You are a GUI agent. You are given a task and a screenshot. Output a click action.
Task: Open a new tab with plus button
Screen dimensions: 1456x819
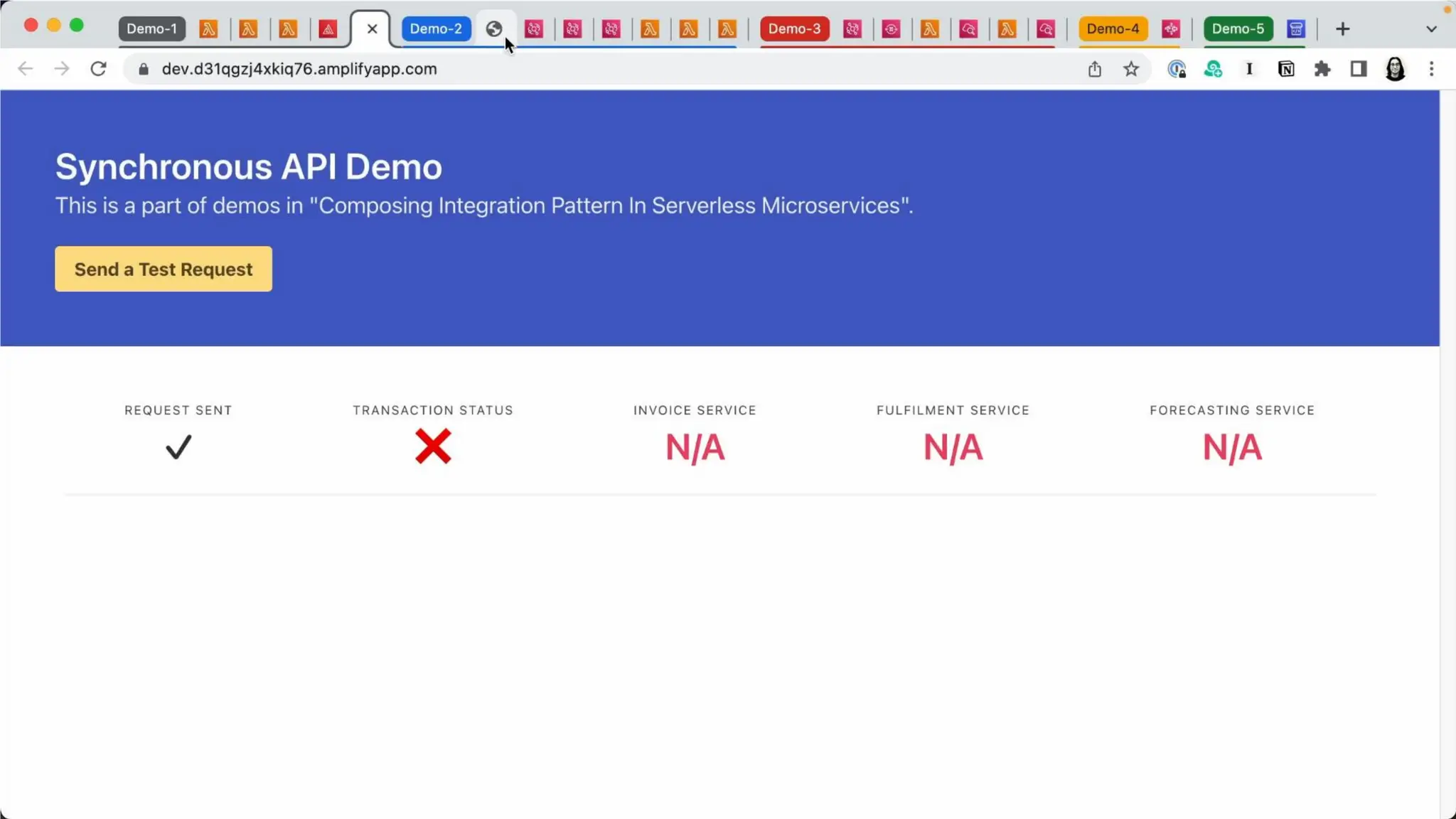tap(1342, 29)
